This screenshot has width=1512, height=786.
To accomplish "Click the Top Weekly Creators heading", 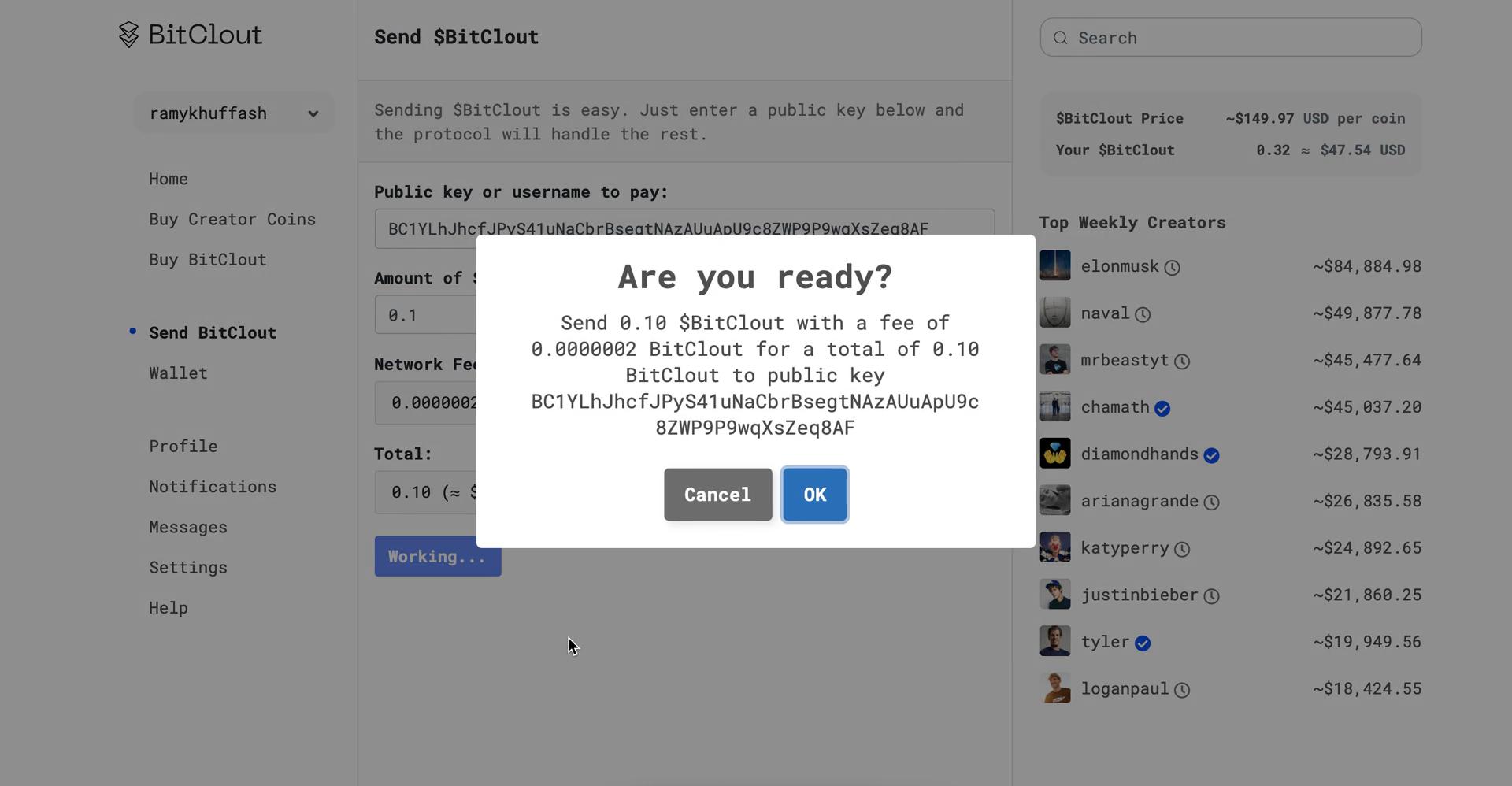I will 1132,222.
